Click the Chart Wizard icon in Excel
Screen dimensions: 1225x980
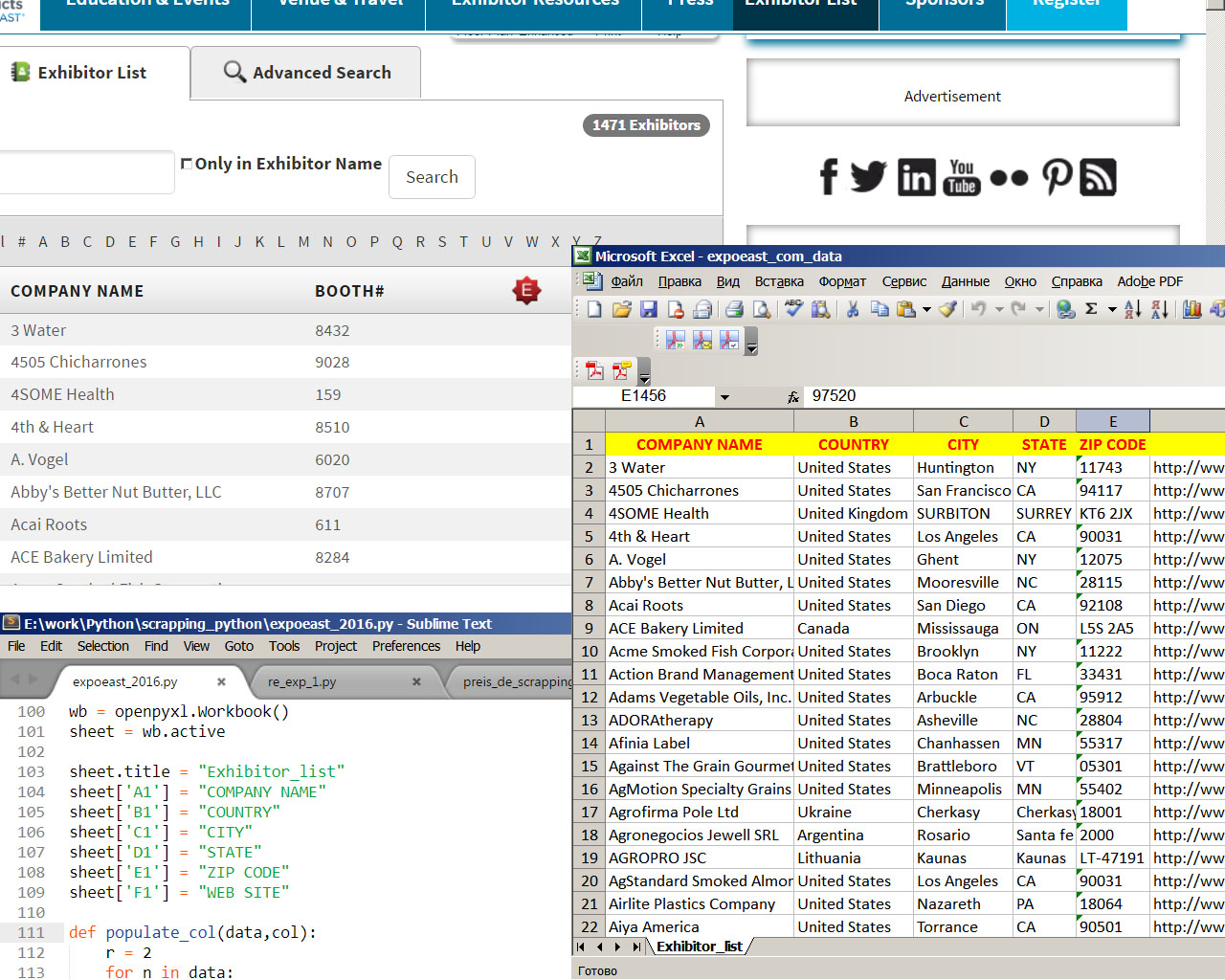coord(1192,309)
